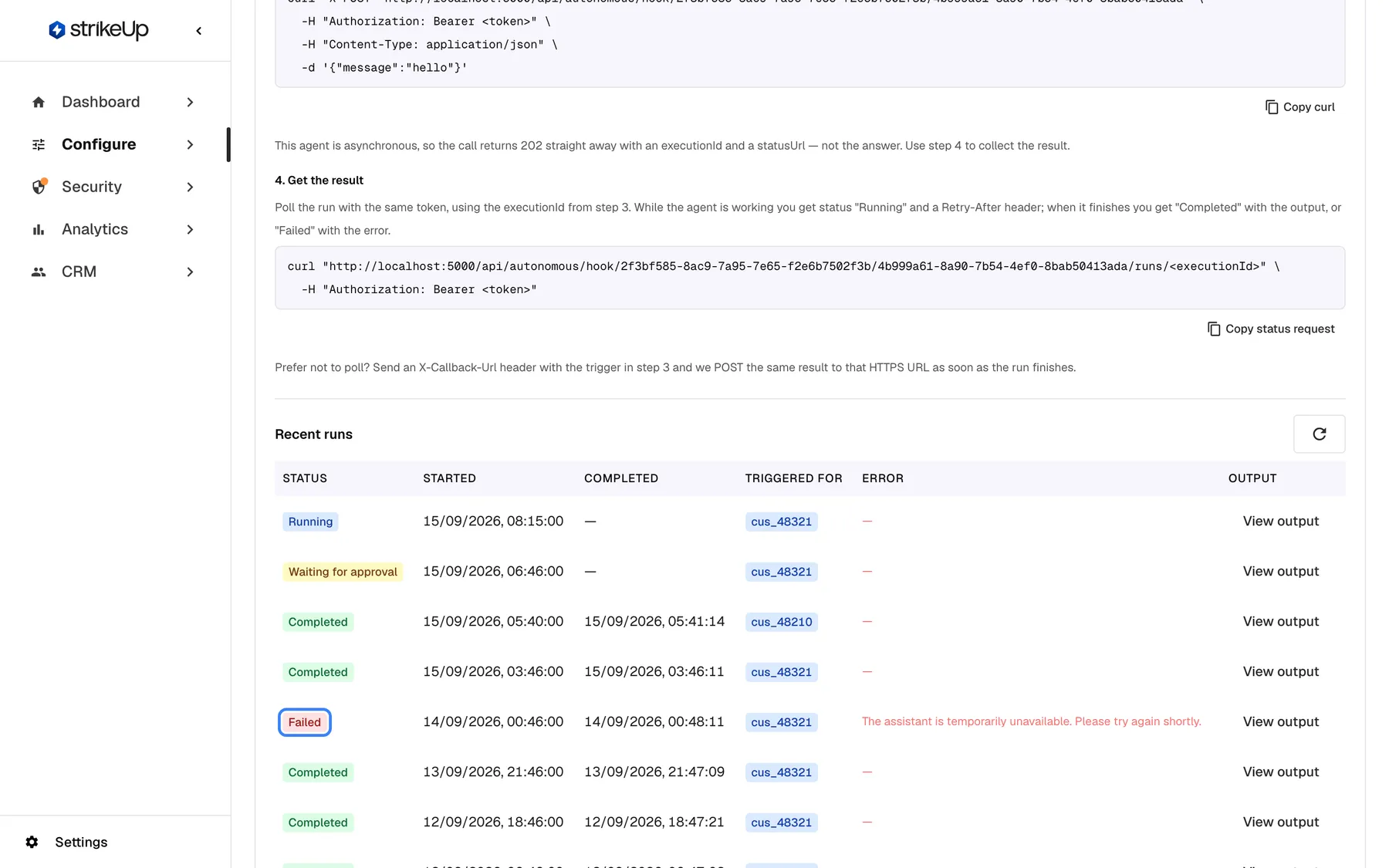The height and width of the screenshot is (868, 1389).
Task: View output for the Running run
Action: tap(1281, 522)
